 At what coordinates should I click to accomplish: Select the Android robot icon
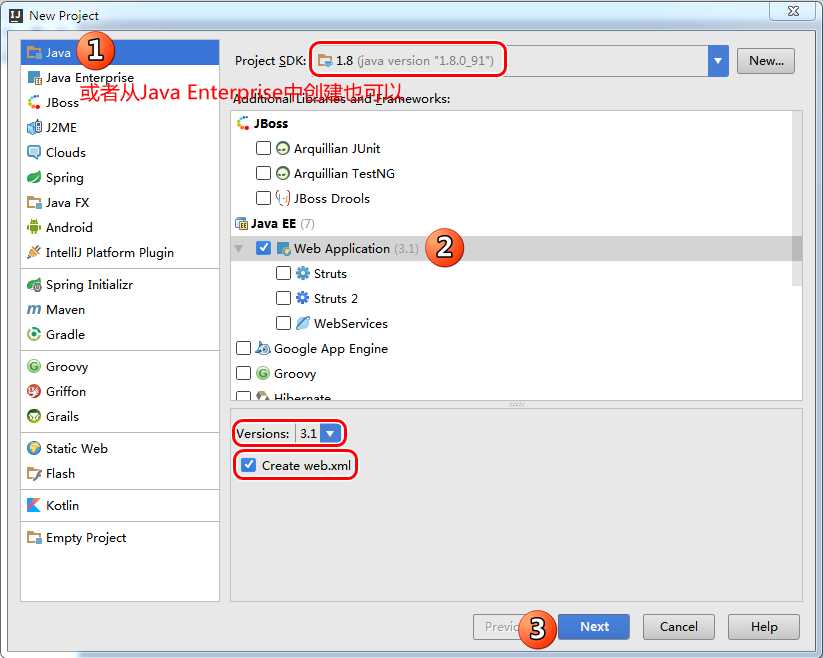[34, 227]
